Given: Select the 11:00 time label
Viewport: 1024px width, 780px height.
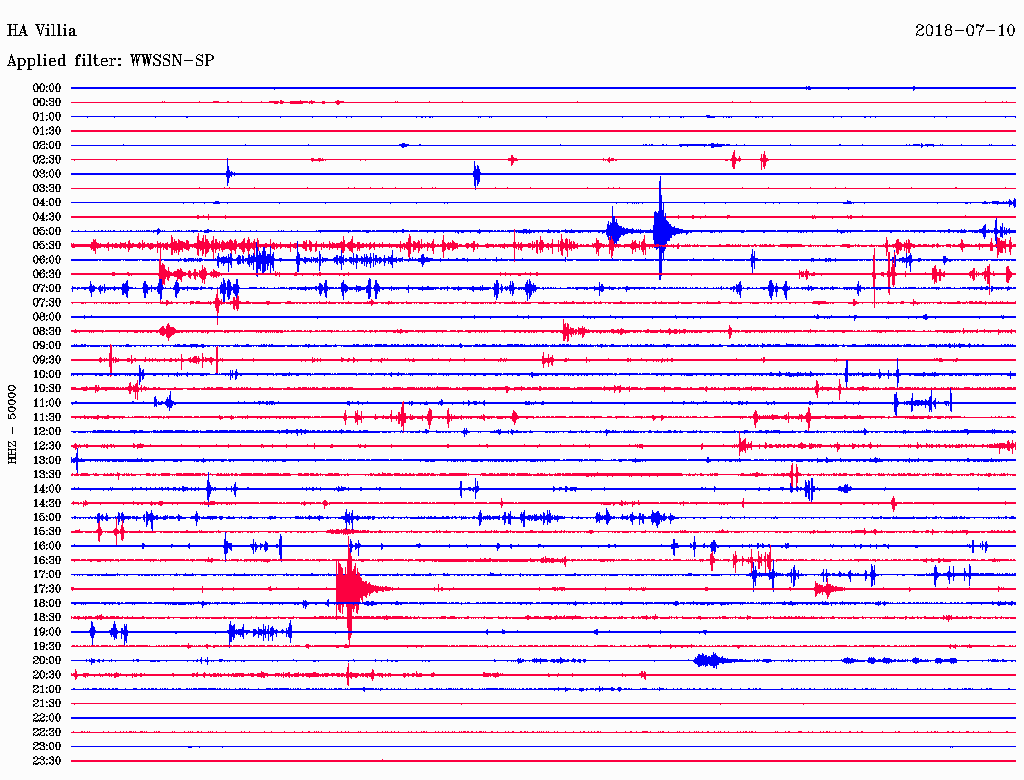Looking at the screenshot, I should 47,403.
